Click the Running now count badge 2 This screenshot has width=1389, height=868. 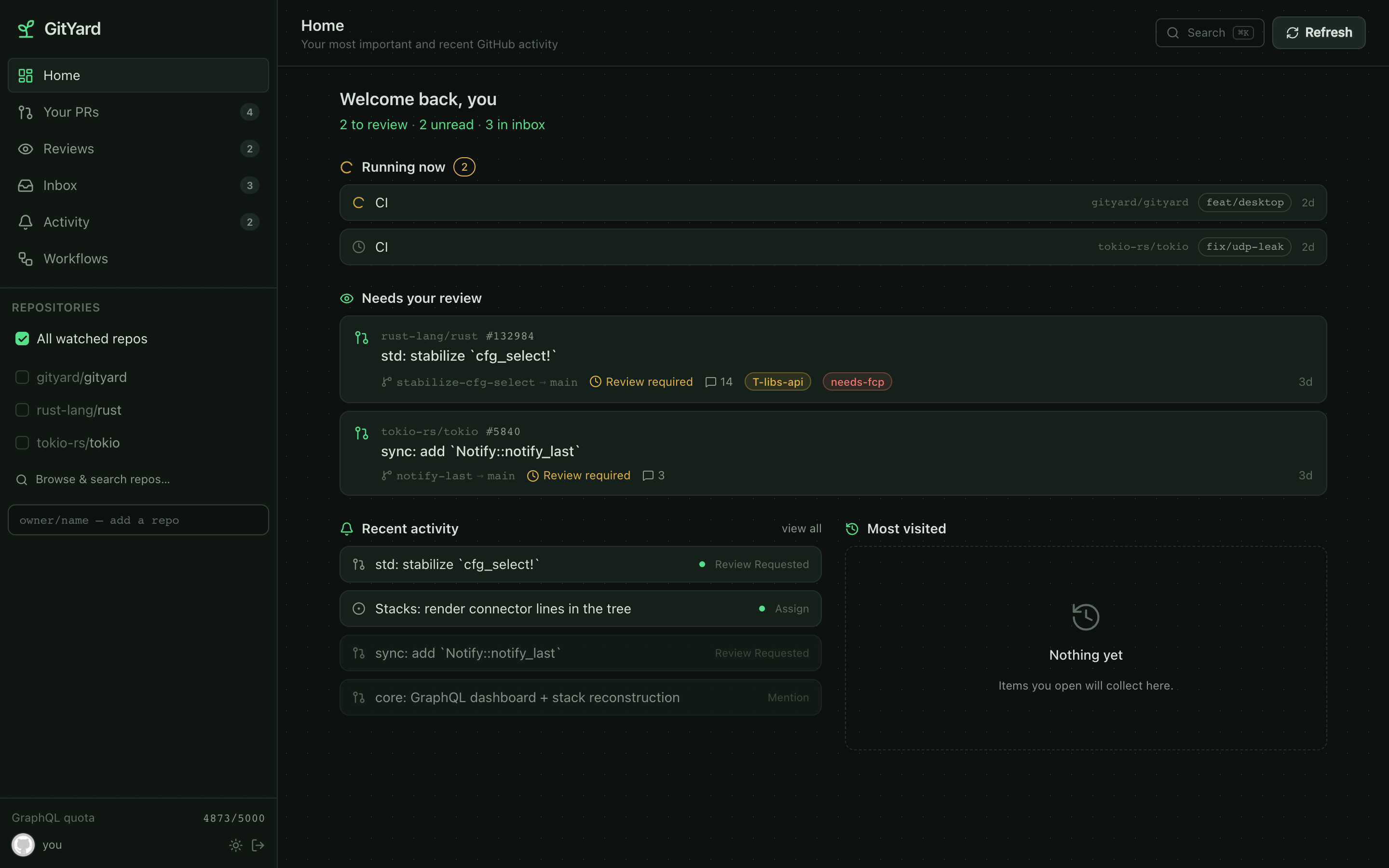464,167
